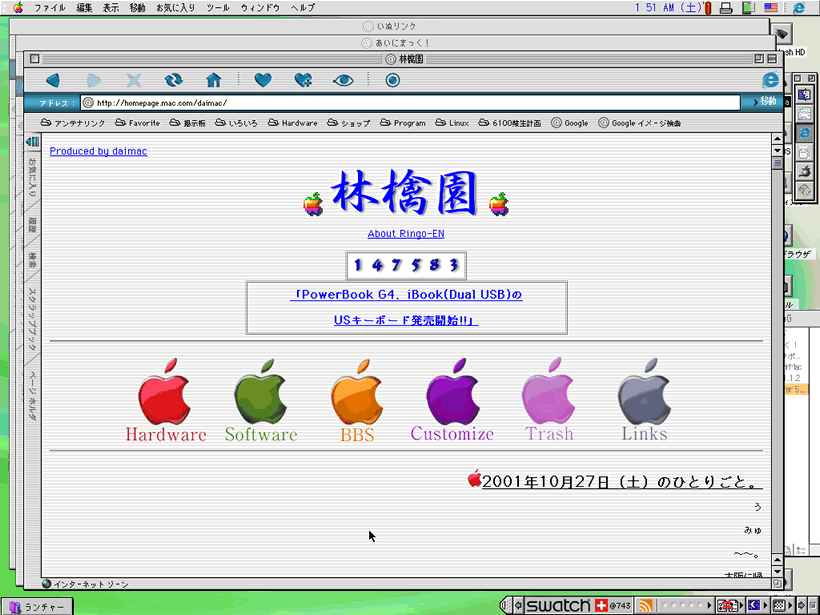
Task: Bring the いぬリンク window to front
Action: (x=390, y=26)
